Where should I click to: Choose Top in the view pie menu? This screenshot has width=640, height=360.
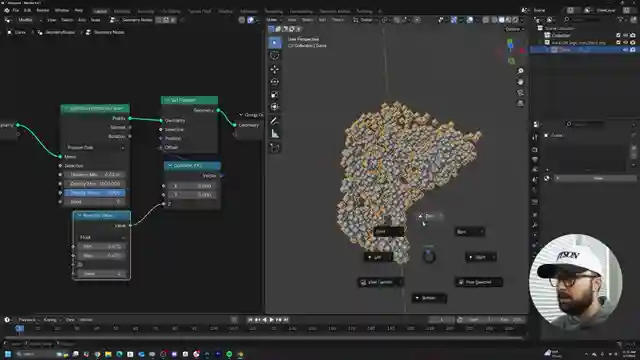430,216
